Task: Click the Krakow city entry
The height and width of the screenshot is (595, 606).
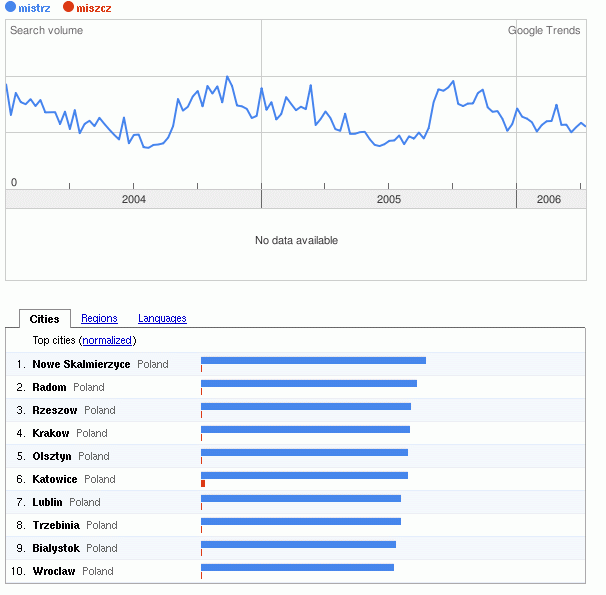Action: pyautogui.click(x=51, y=434)
